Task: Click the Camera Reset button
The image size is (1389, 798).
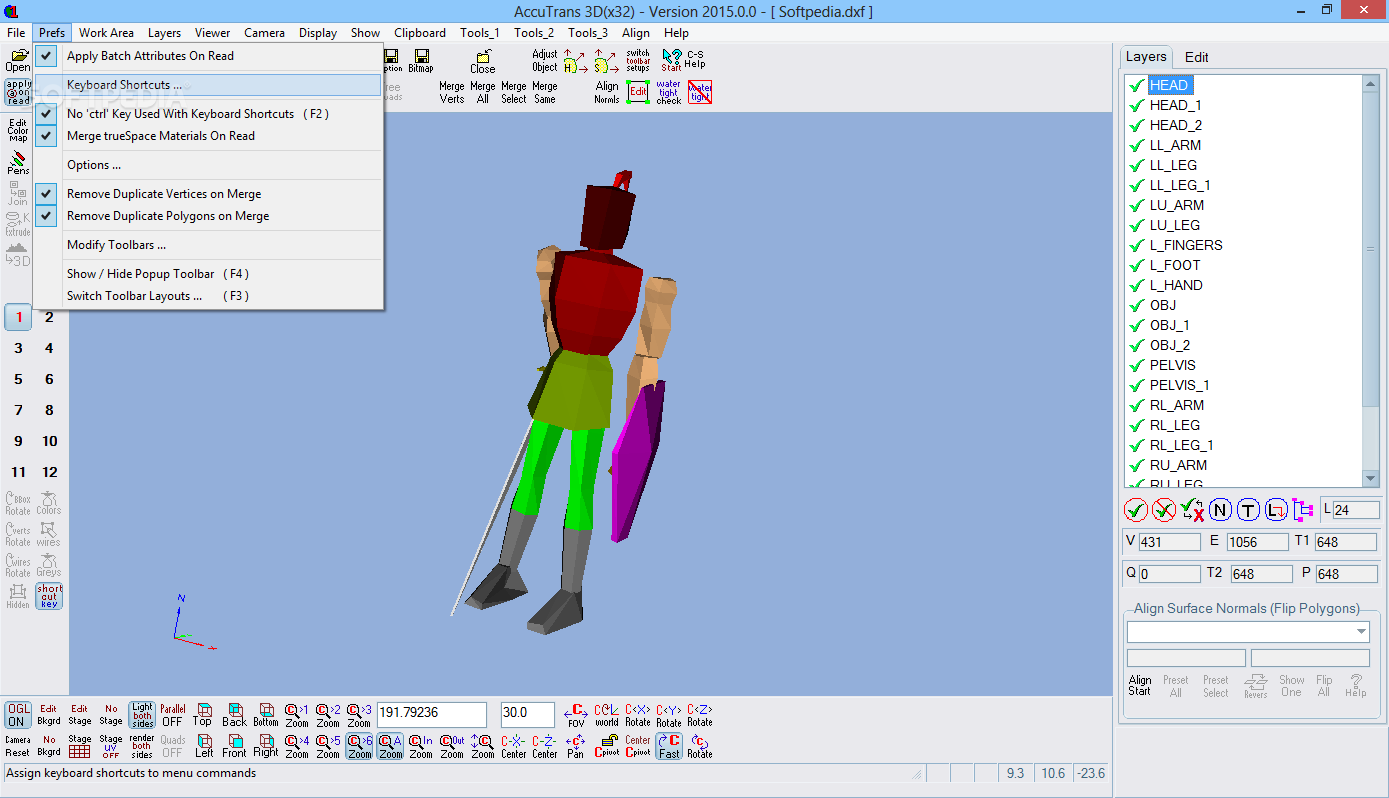Action: [x=18, y=746]
